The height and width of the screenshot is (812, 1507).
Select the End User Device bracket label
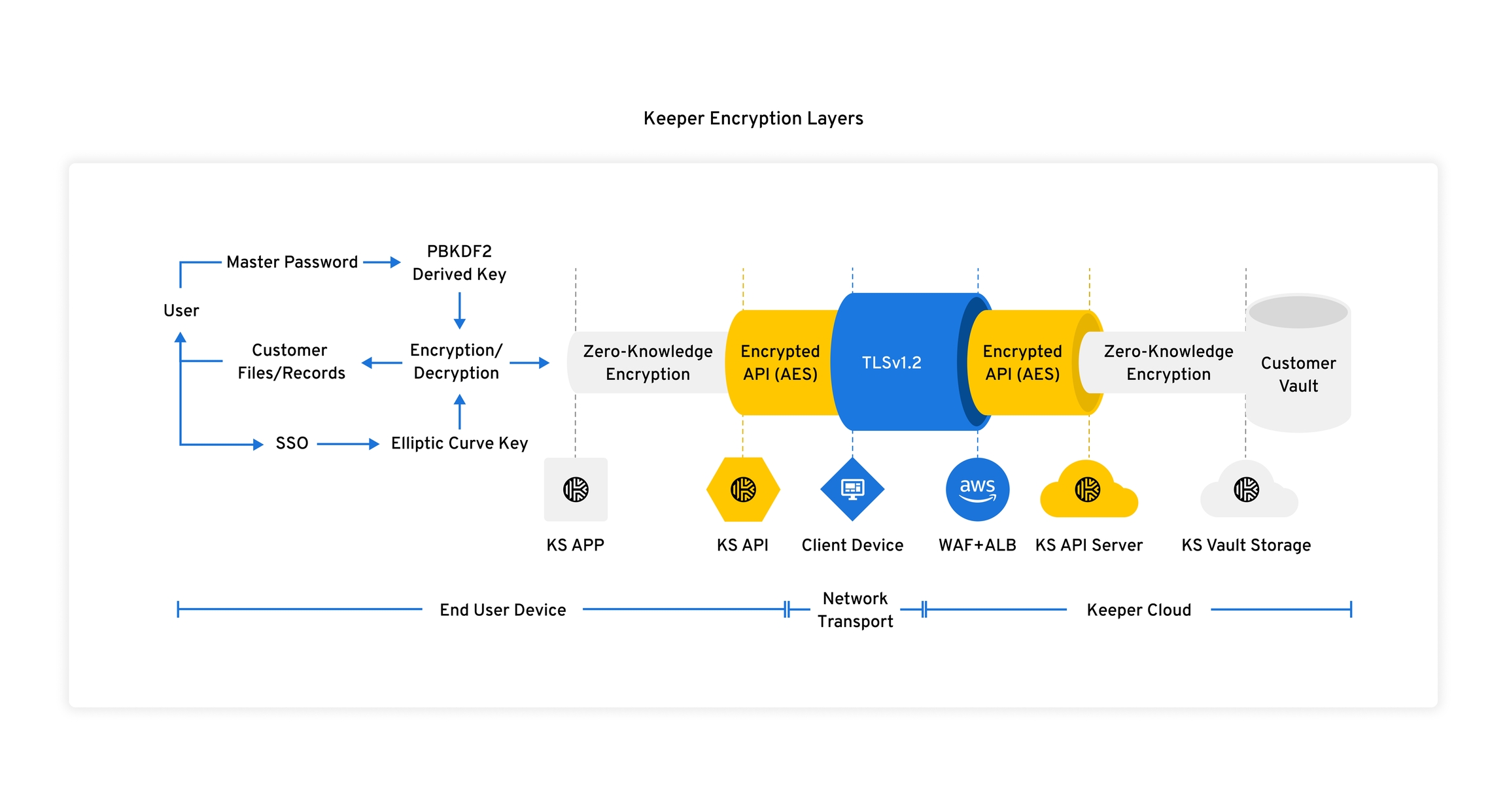coord(502,609)
